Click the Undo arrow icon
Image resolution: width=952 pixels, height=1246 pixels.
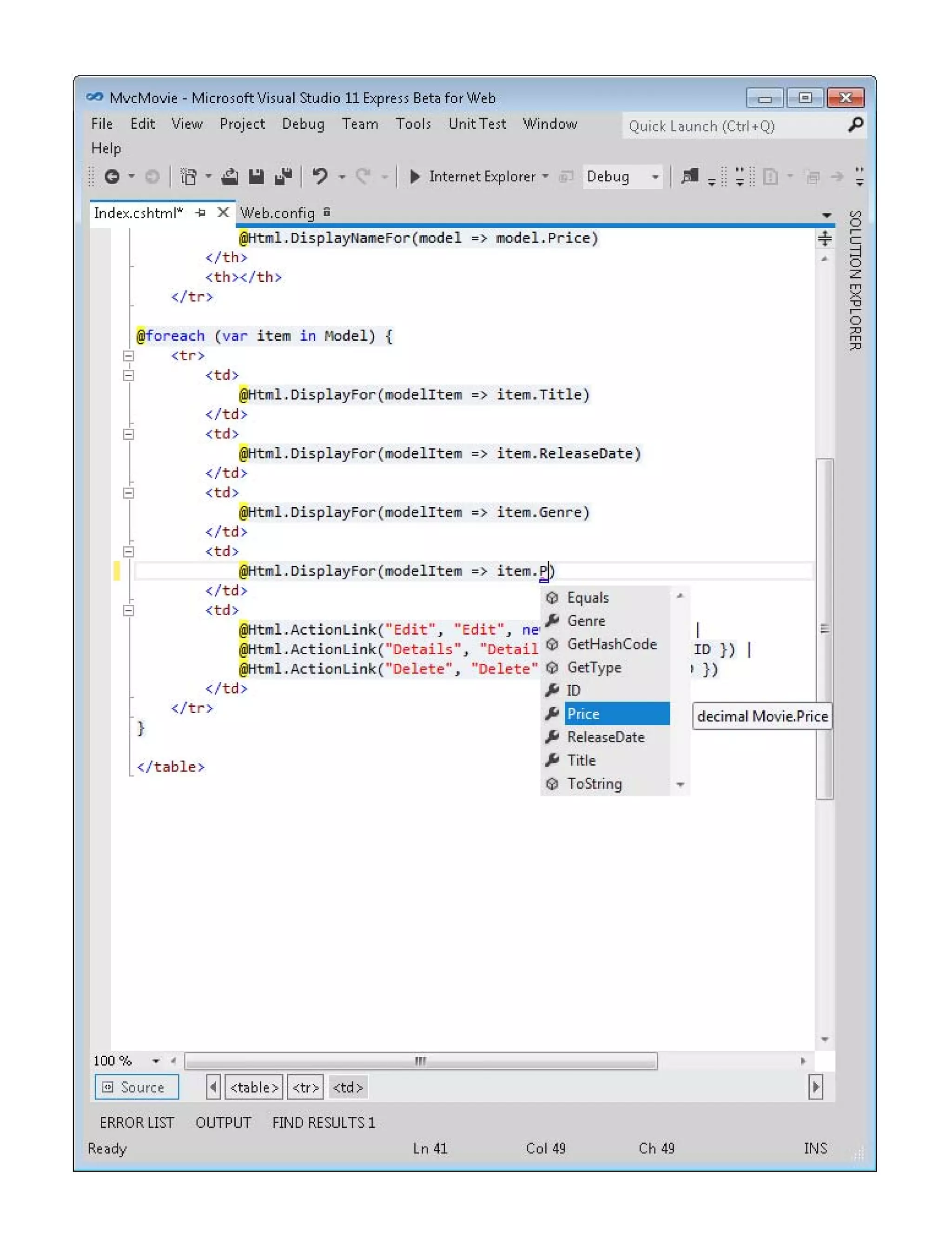click(x=321, y=177)
